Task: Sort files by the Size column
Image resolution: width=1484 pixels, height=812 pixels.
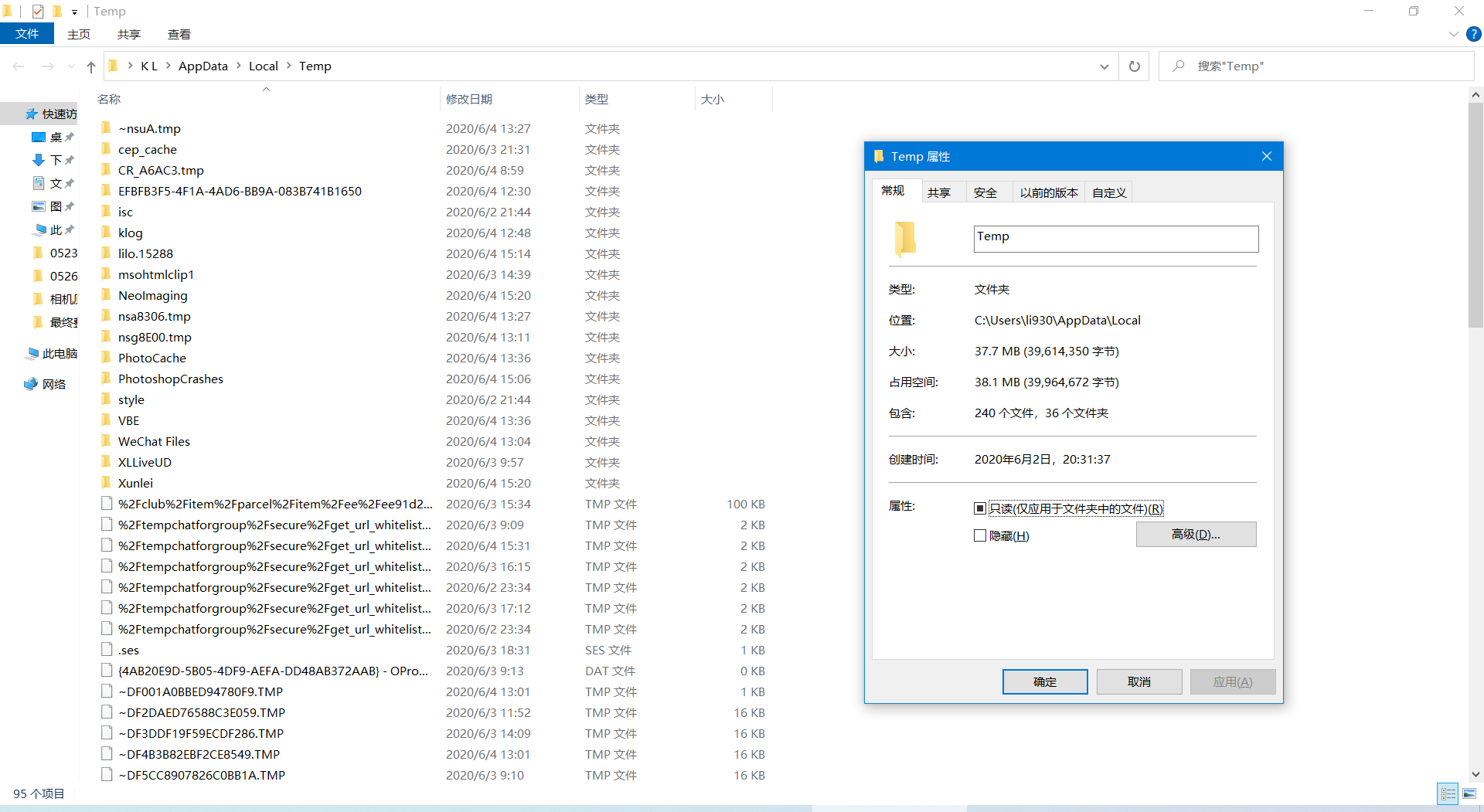Action: 733,99
